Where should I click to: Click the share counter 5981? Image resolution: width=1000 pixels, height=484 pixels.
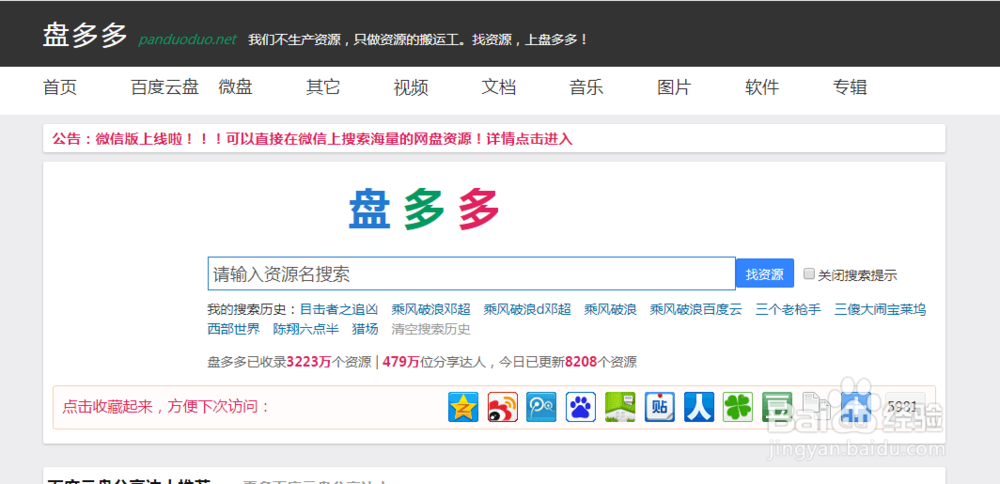pyautogui.click(x=906, y=407)
